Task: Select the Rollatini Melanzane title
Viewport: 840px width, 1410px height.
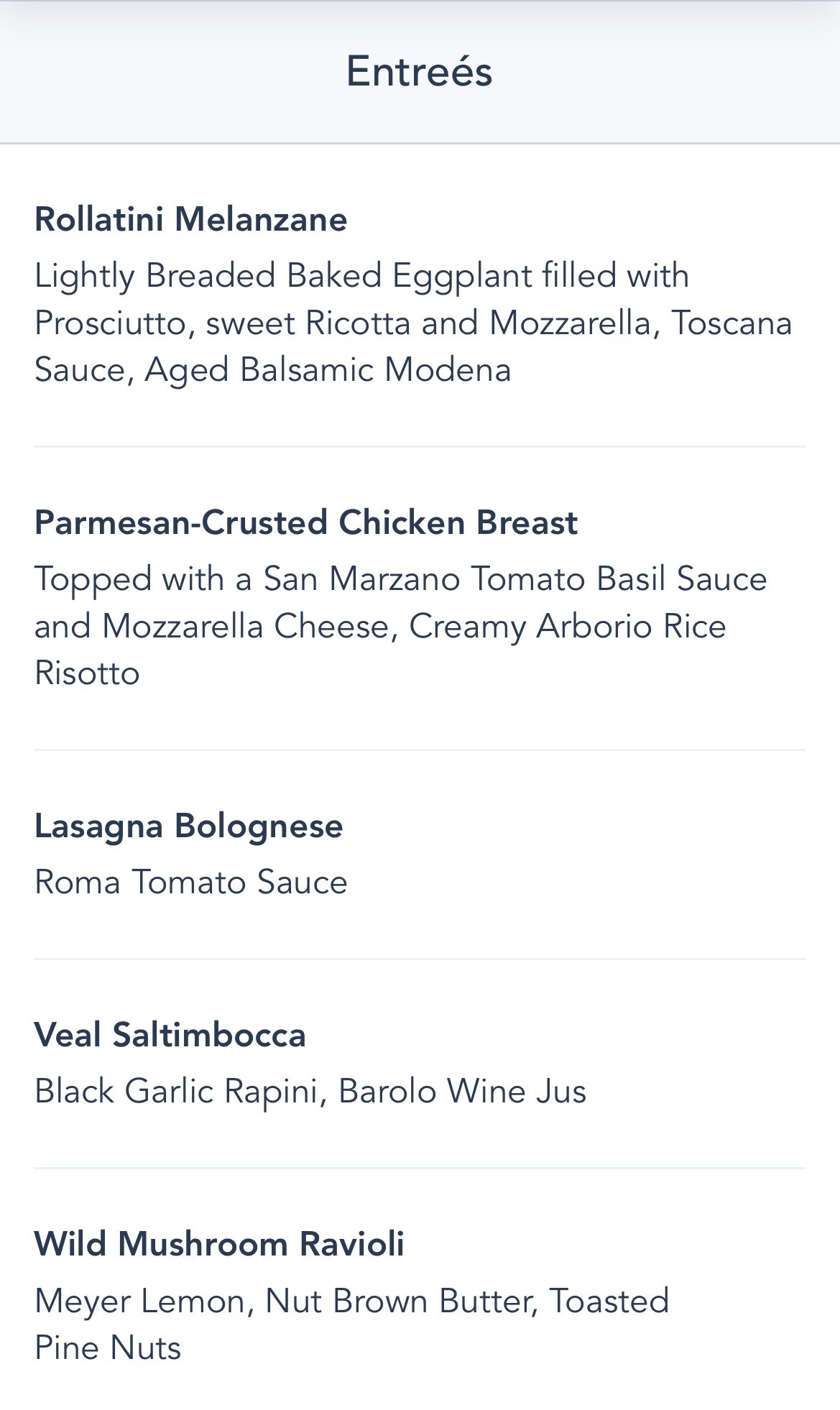Action: point(191,220)
